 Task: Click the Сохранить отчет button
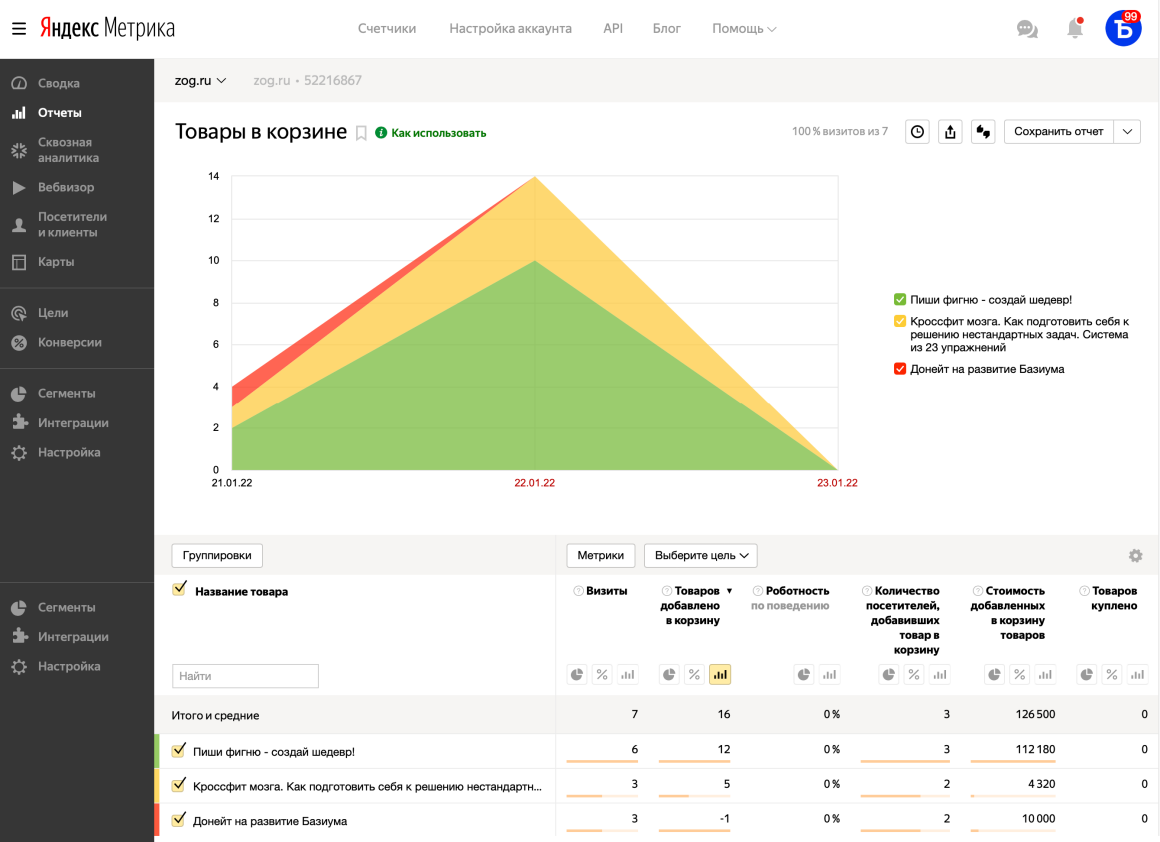pos(1059,132)
